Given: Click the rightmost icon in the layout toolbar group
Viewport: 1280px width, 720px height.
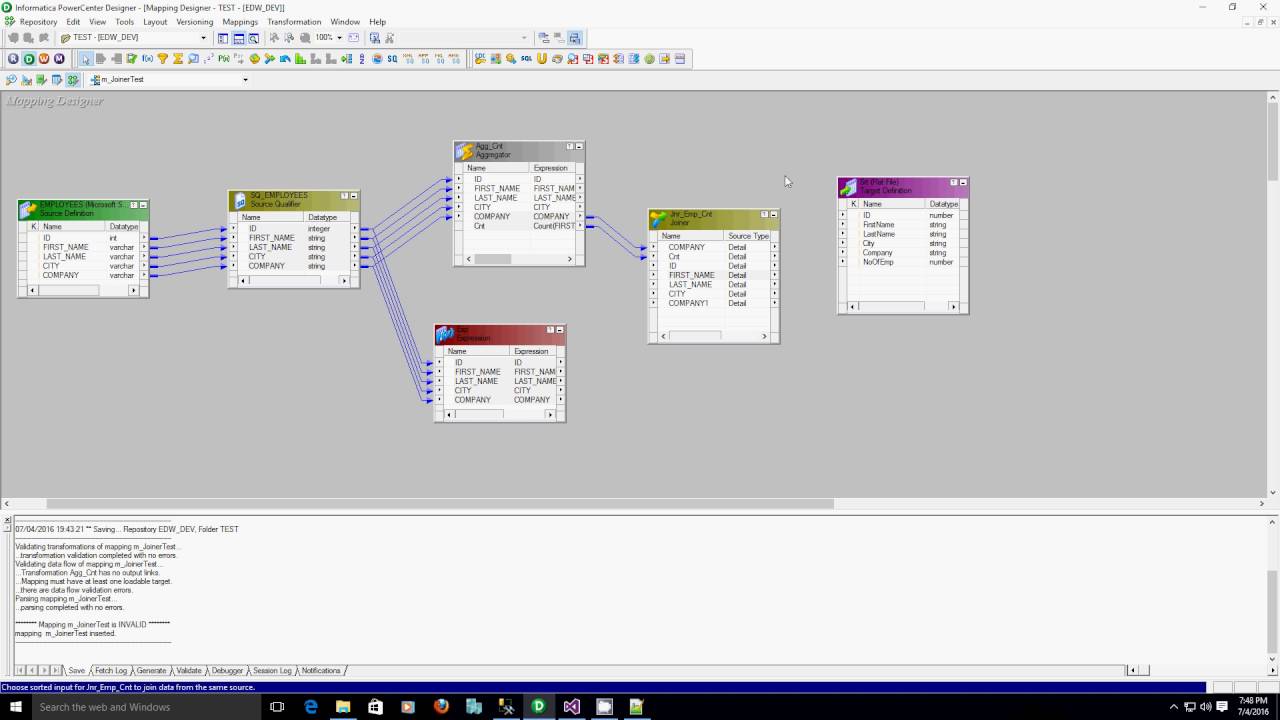Looking at the screenshot, I should [x=575, y=38].
